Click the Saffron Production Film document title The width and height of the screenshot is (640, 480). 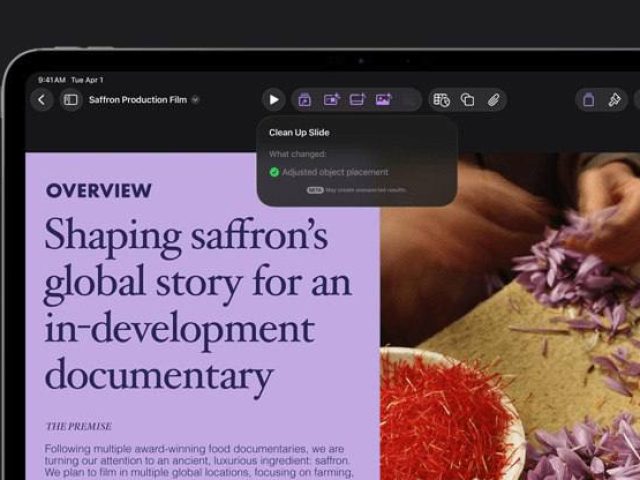click(138, 100)
